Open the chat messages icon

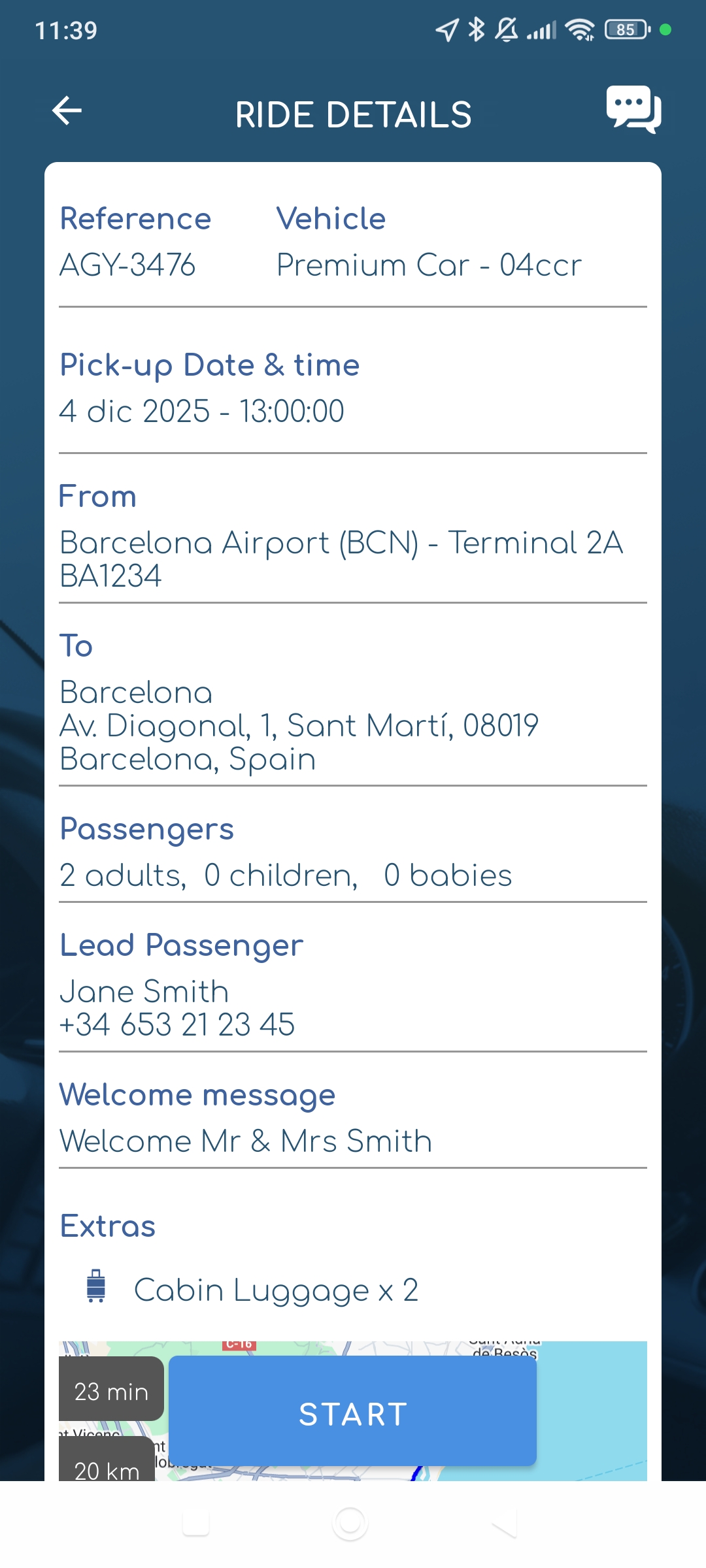633,110
